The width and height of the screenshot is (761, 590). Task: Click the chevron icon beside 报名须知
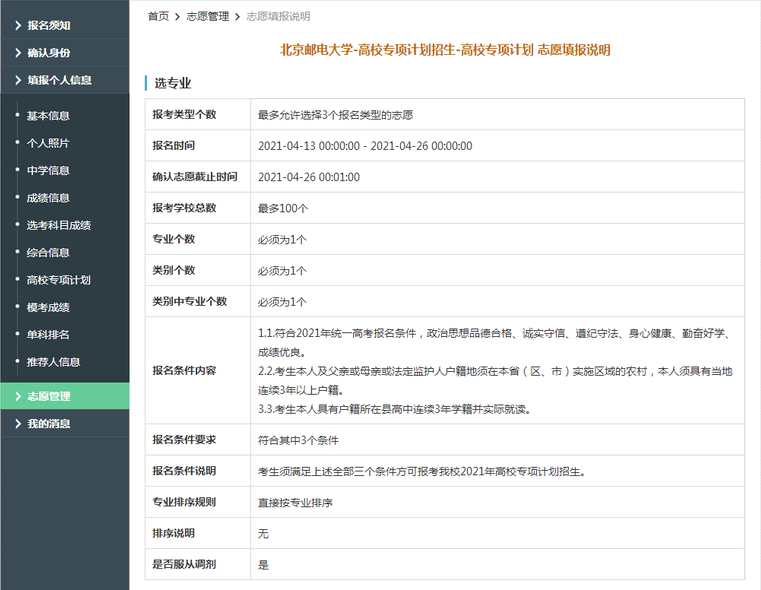tap(18, 25)
